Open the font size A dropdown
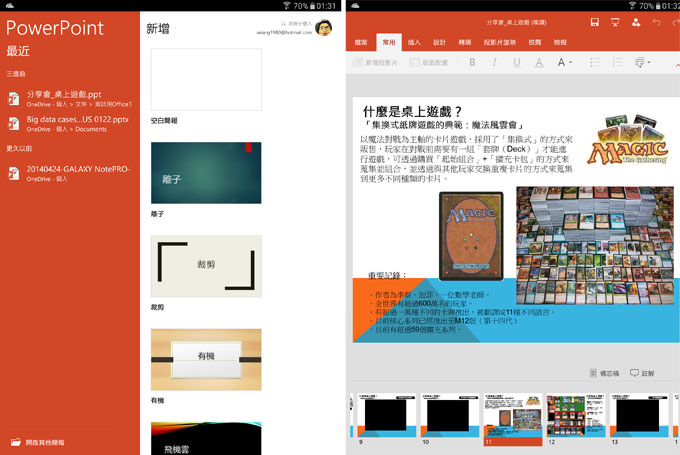 pyautogui.click(x=564, y=62)
